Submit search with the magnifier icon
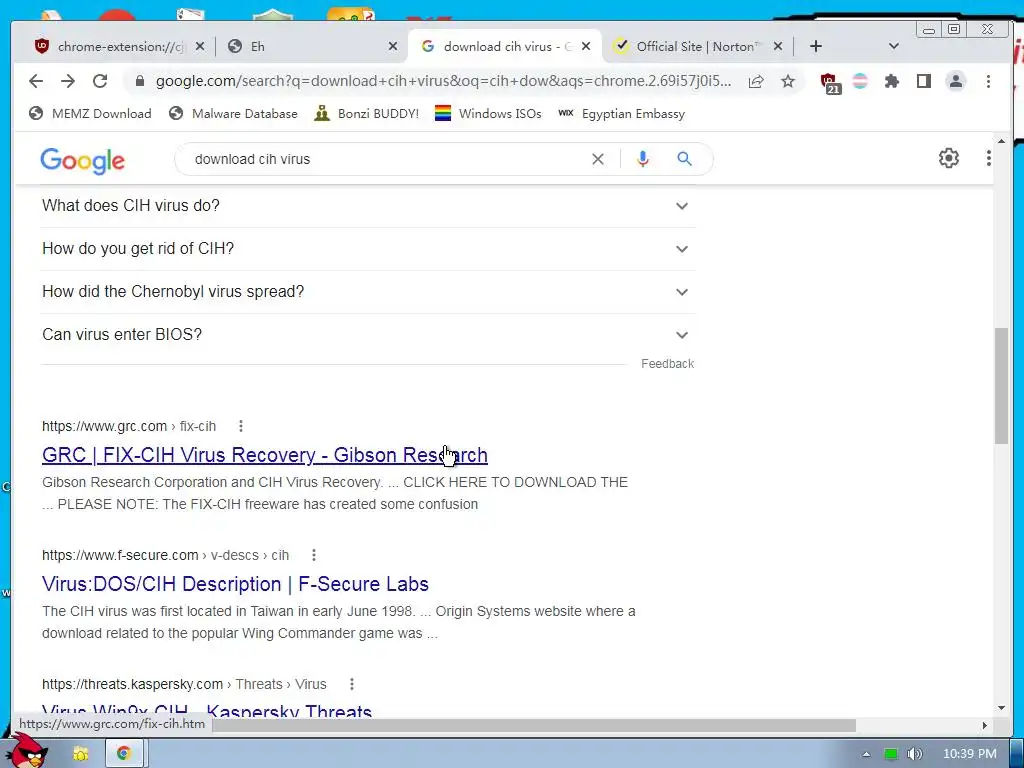Viewport: 1024px width, 768px height. 684,159
